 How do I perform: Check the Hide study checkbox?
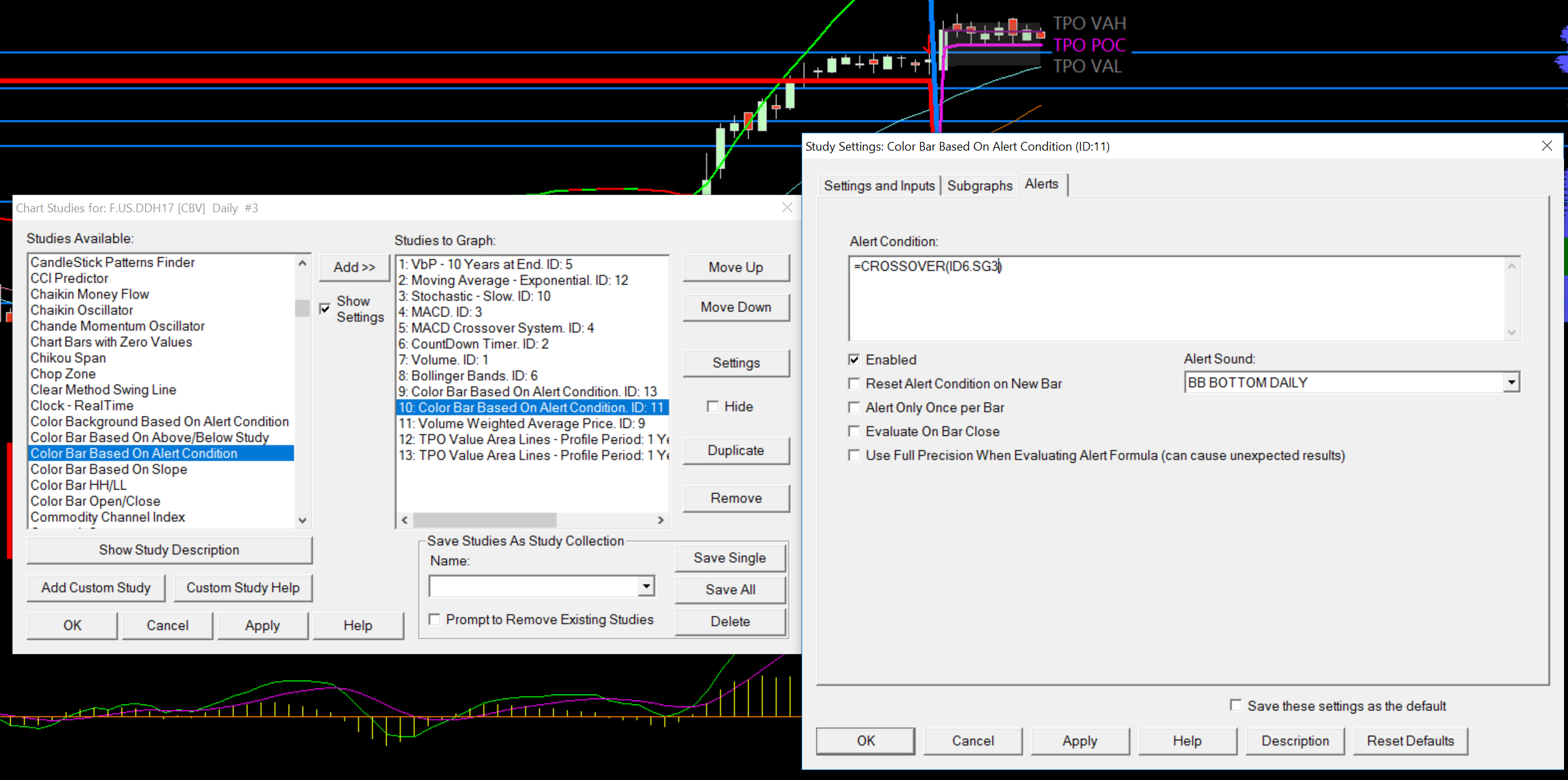(x=713, y=407)
